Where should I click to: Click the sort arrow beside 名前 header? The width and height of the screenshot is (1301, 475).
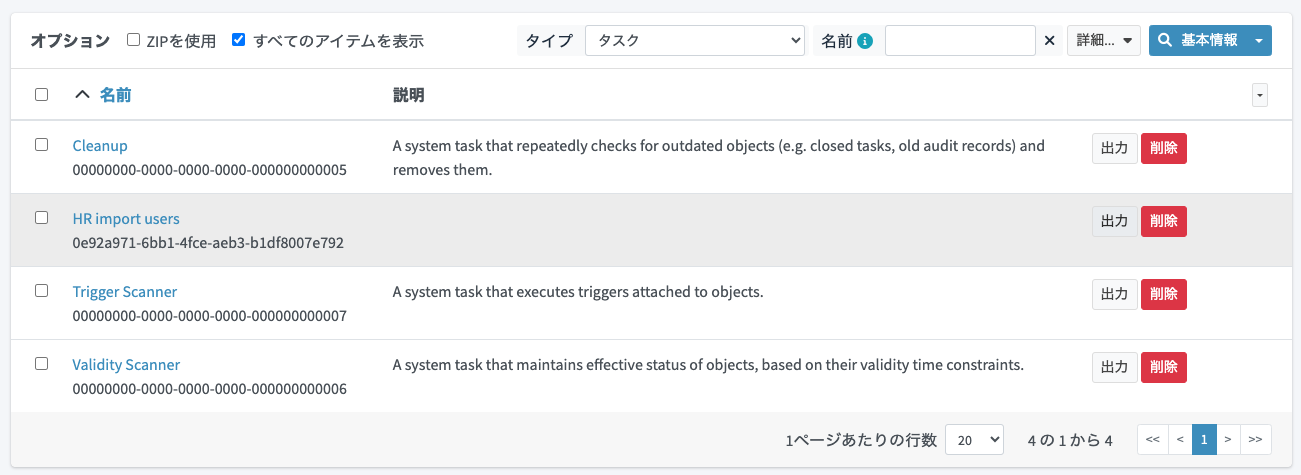click(83, 95)
